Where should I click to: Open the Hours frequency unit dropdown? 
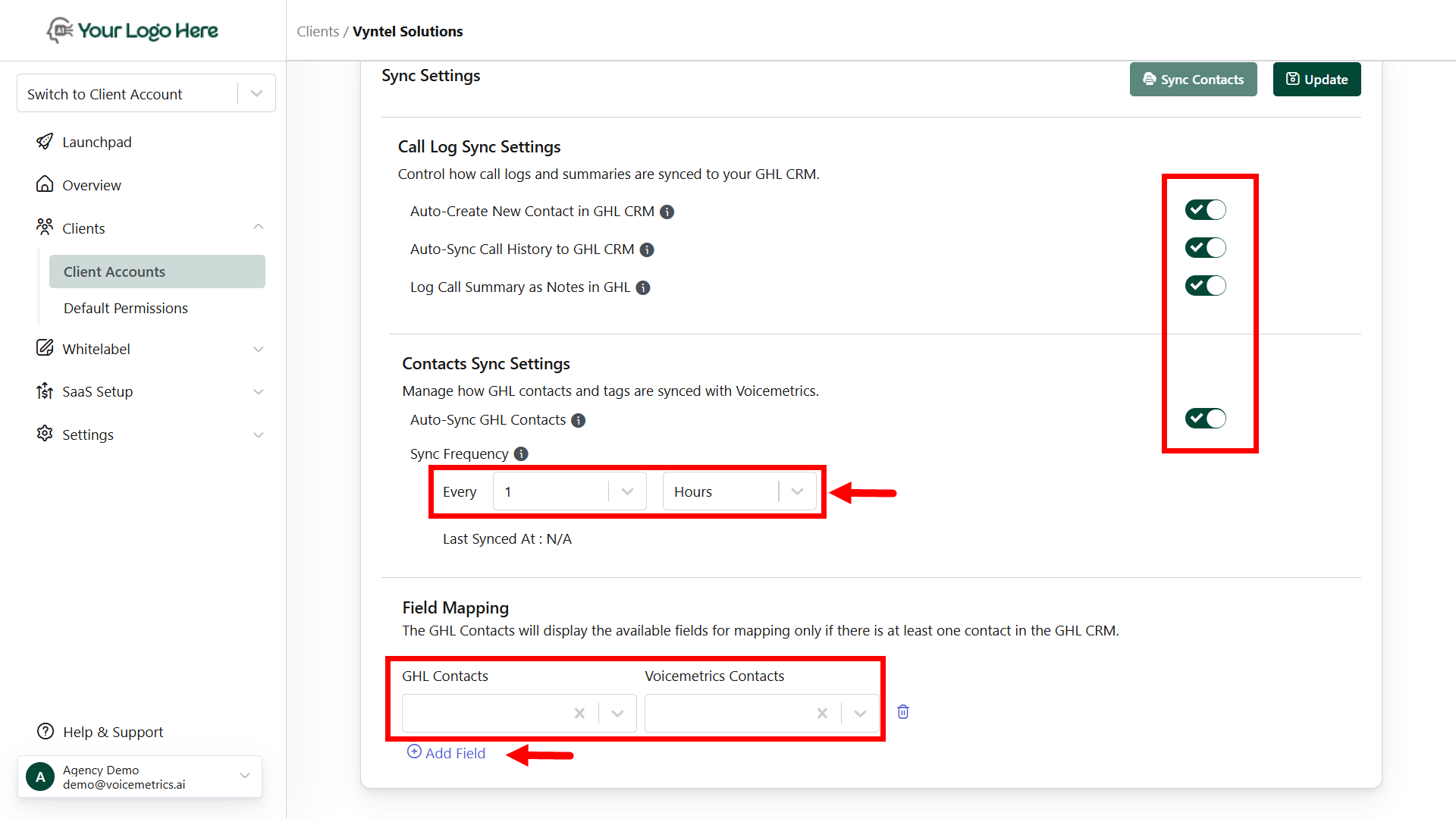tap(797, 492)
